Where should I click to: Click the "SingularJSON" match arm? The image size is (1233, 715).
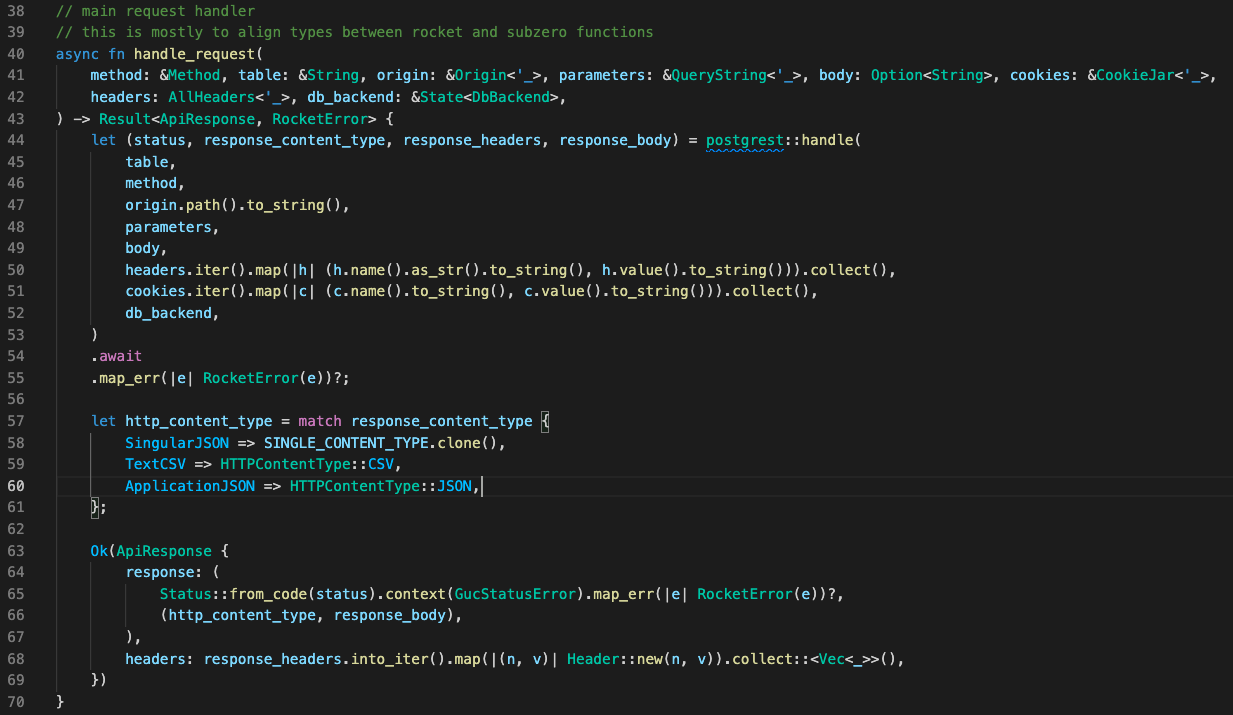pos(177,442)
